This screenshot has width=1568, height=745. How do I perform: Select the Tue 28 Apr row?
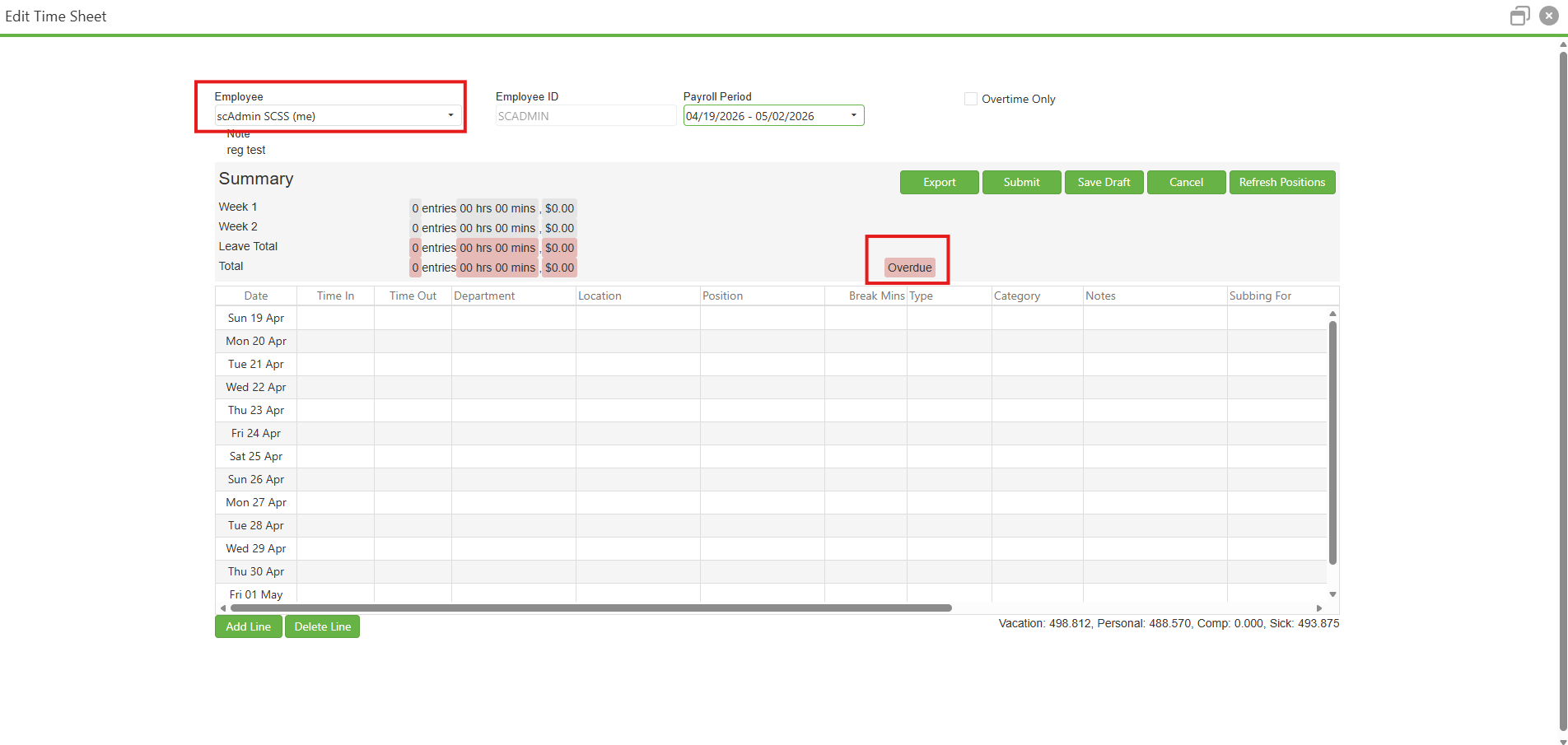click(x=771, y=525)
